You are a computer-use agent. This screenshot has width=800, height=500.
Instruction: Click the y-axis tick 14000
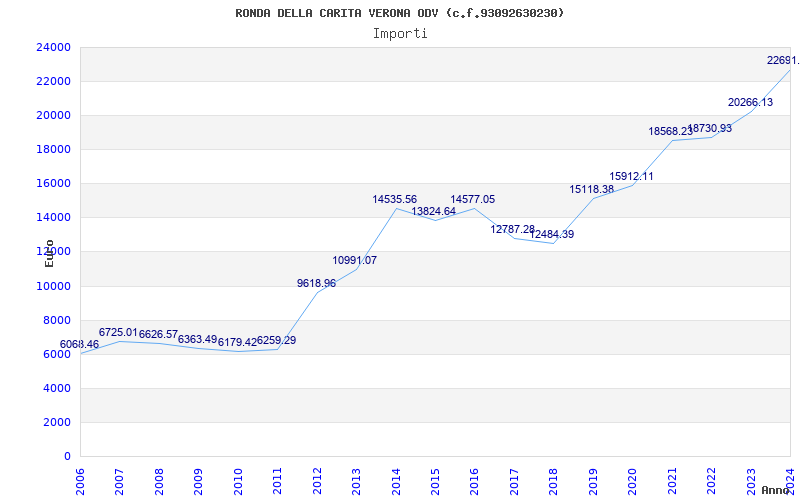click(53, 218)
